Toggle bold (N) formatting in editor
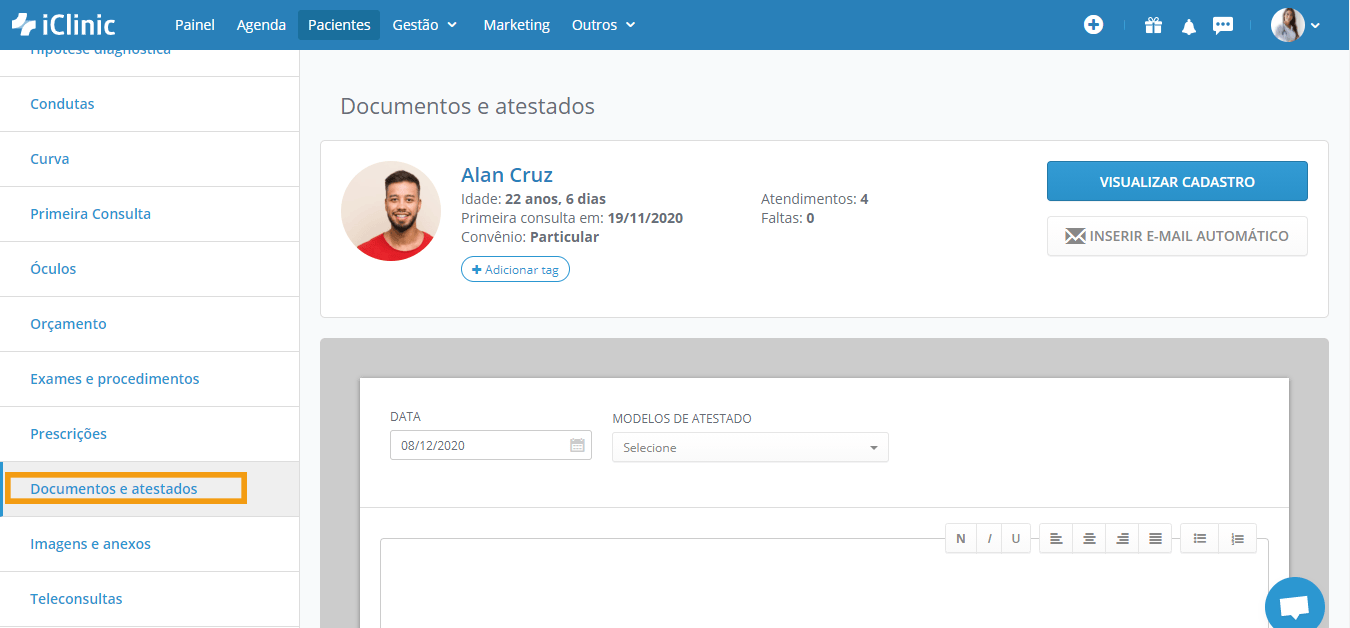Viewport: 1350px width, 628px height. (x=960, y=539)
